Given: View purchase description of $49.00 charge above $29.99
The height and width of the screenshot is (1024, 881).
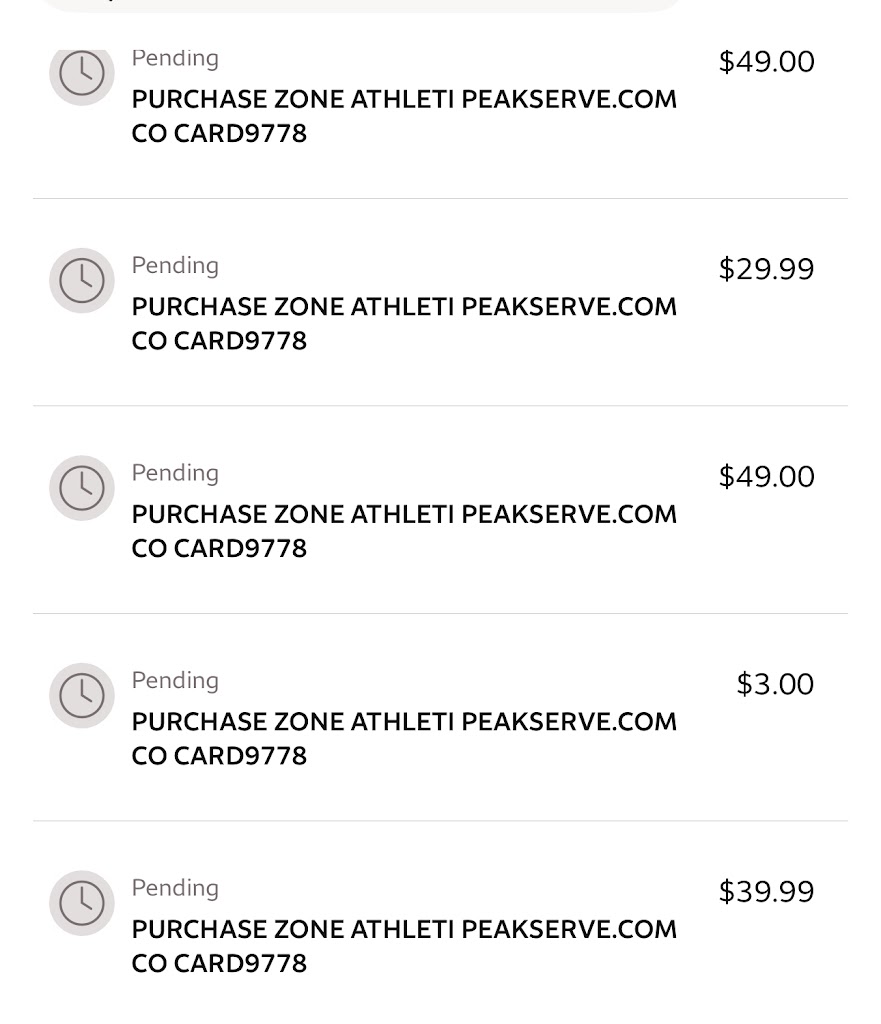Looking at the screenshot, I should 404,116.
